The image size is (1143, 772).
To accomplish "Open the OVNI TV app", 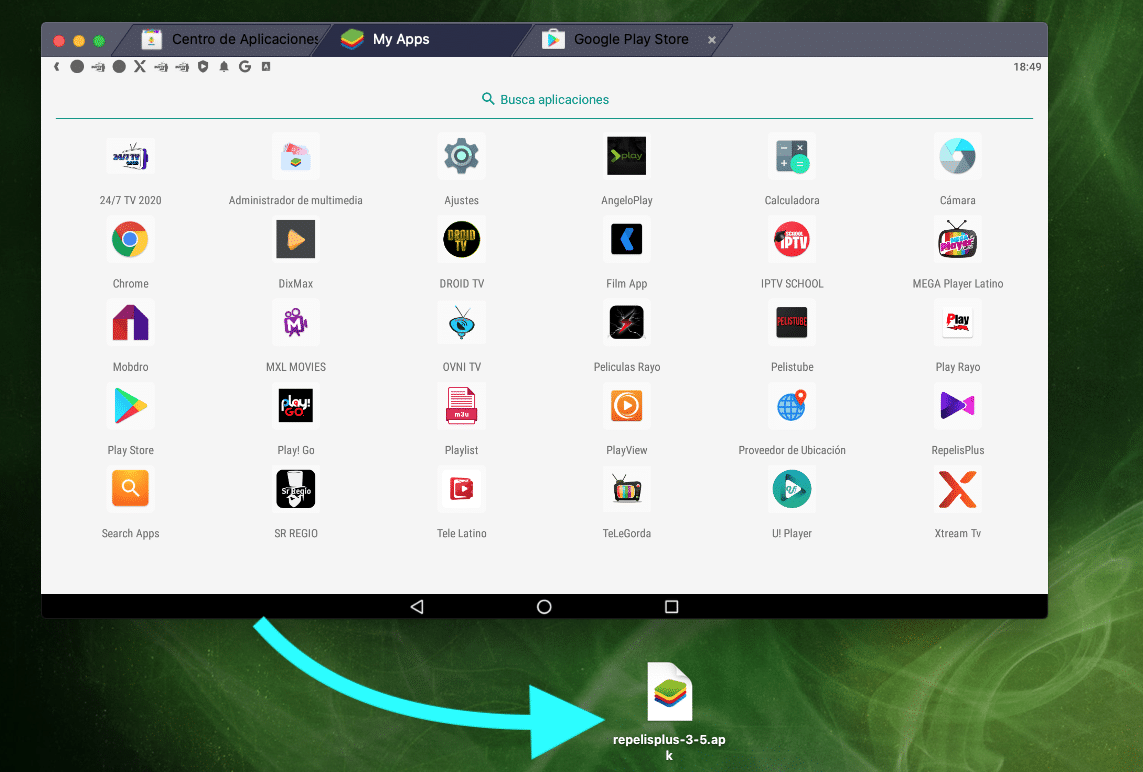I will (x=461, y=323).
